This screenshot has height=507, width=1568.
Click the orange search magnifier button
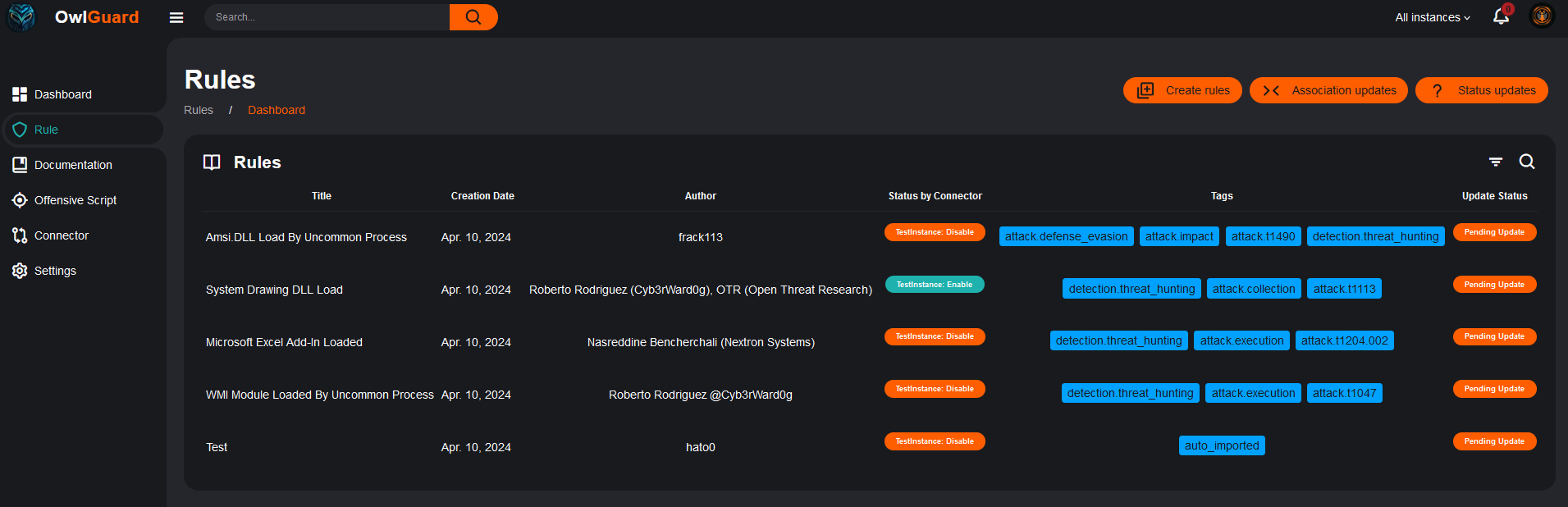click(473, 17)
